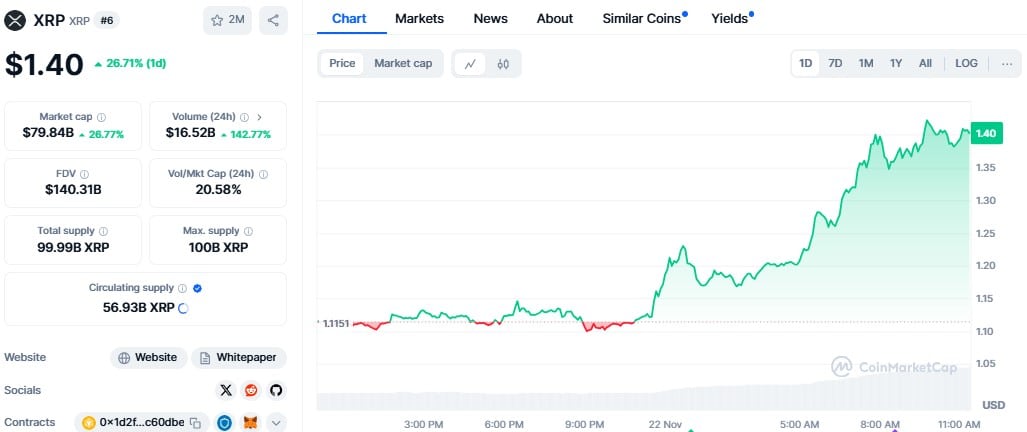
Task: Open Vol/Mkt Cap (24h) info icon
Action: pyautogui.click(x=263, y=174)
